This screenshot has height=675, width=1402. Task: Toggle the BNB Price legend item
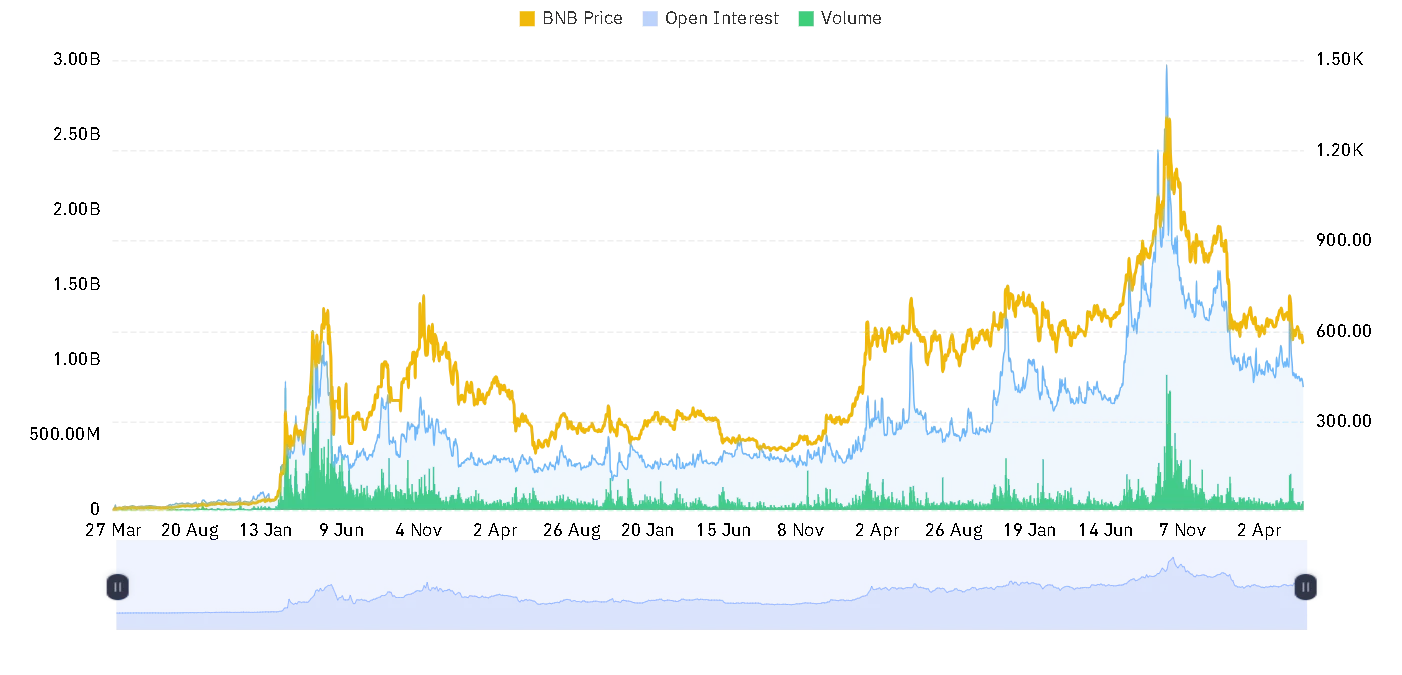571,18
